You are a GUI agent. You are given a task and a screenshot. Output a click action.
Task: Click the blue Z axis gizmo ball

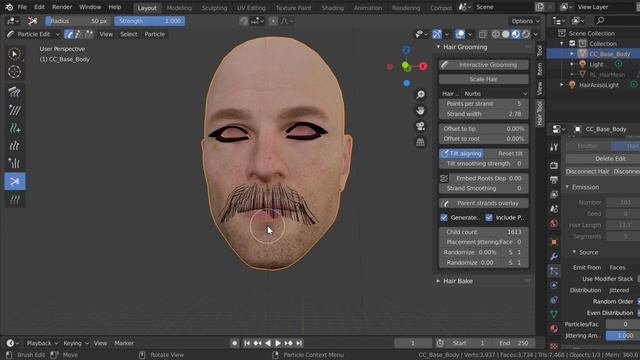(x=406, y=50)
